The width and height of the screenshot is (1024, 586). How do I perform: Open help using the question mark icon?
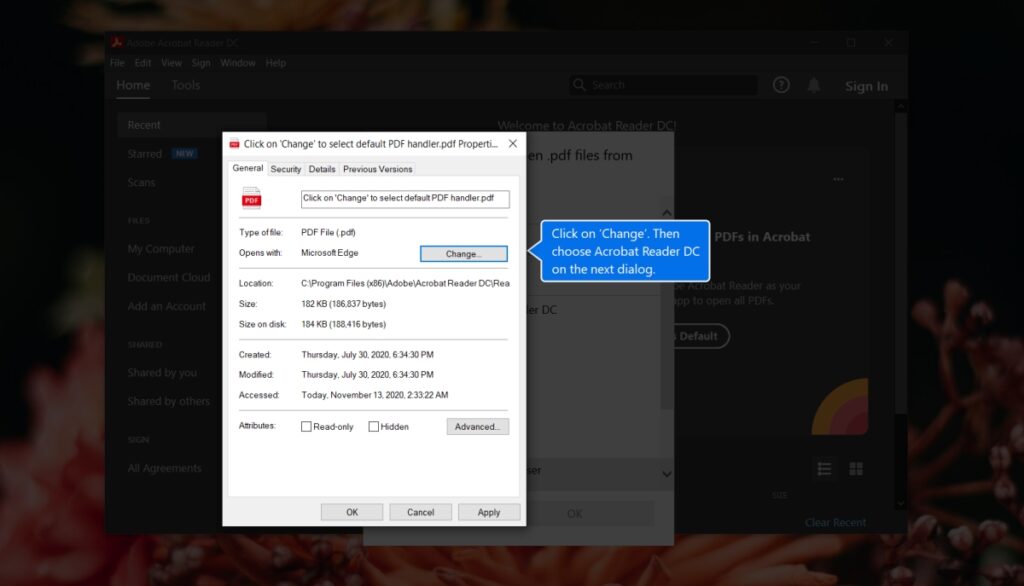(781, 85)
